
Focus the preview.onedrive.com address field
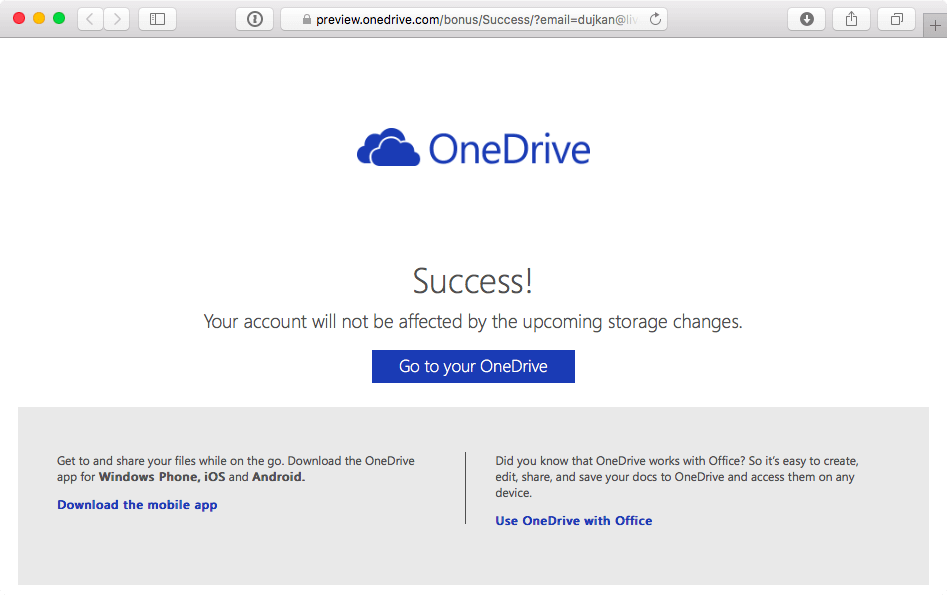coord(474,19)
